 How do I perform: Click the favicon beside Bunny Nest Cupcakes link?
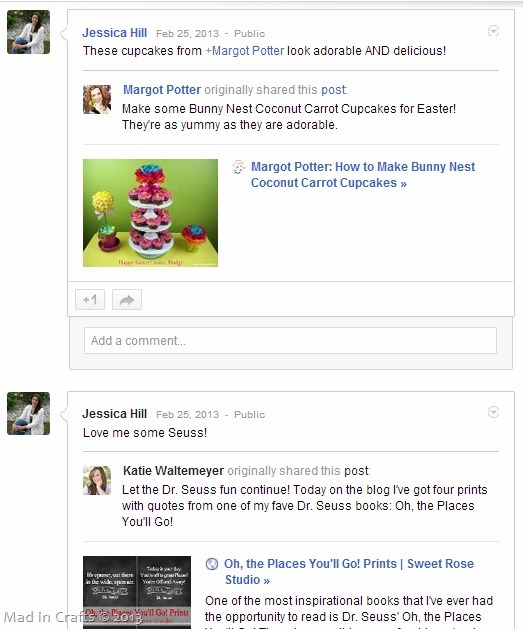tap(239, 167)
